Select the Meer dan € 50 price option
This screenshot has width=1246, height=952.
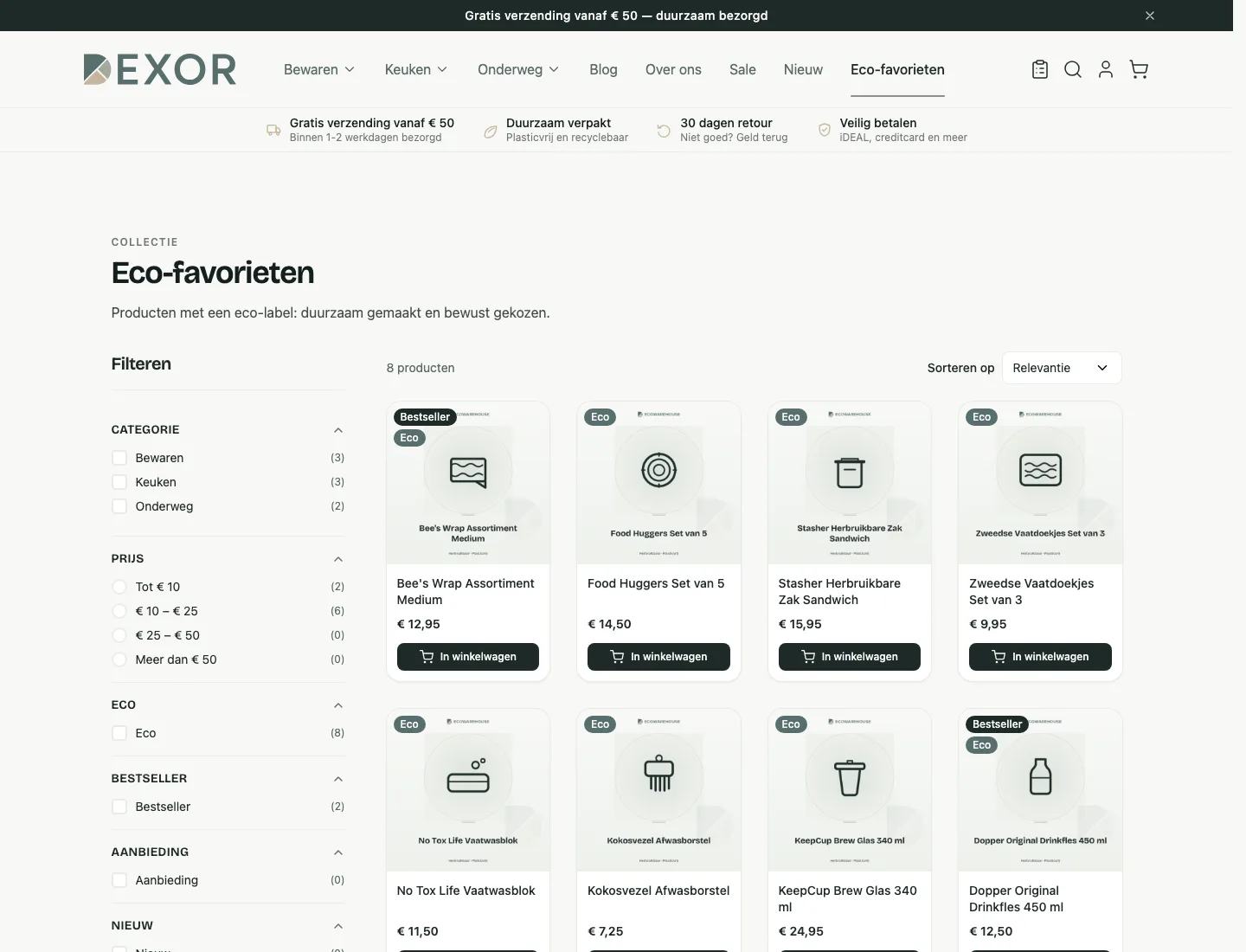[x=119, y=659]
